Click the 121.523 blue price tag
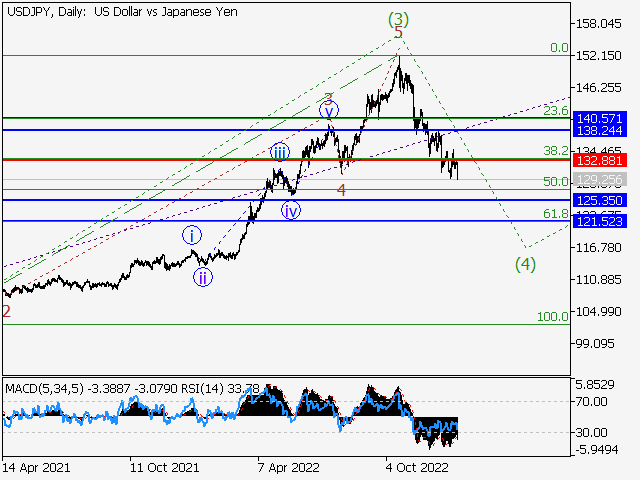 tap(600, 221)
